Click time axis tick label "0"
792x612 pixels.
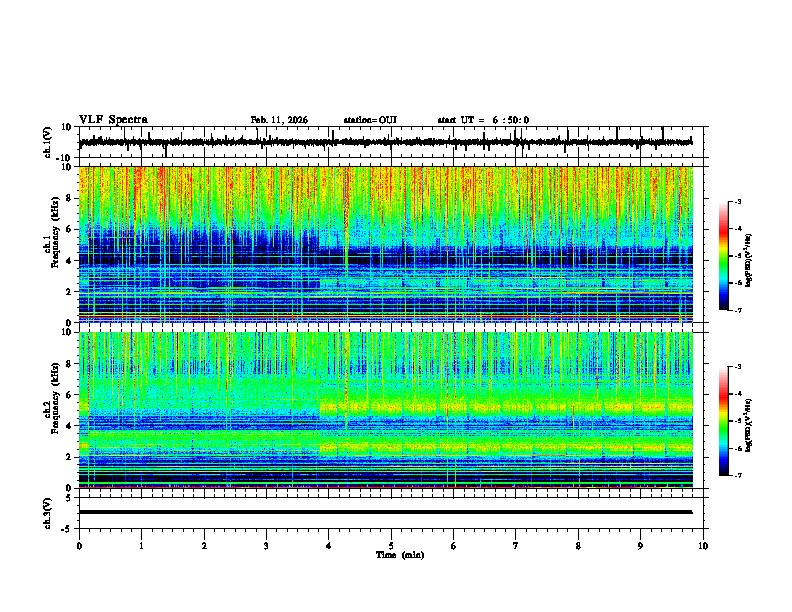(x=79, y=546)
